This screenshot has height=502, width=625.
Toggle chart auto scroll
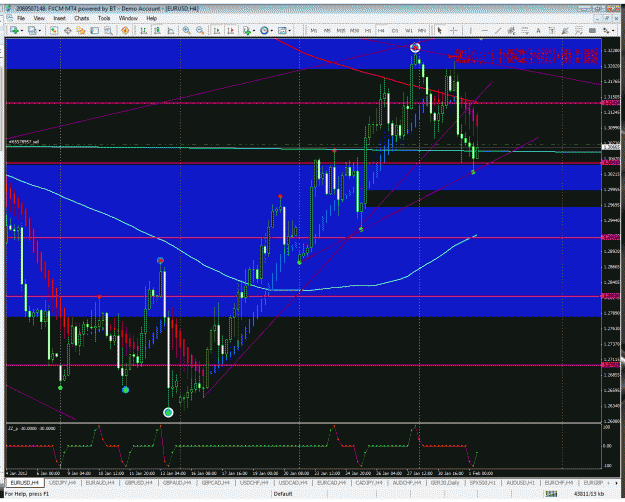coord(217,30)
